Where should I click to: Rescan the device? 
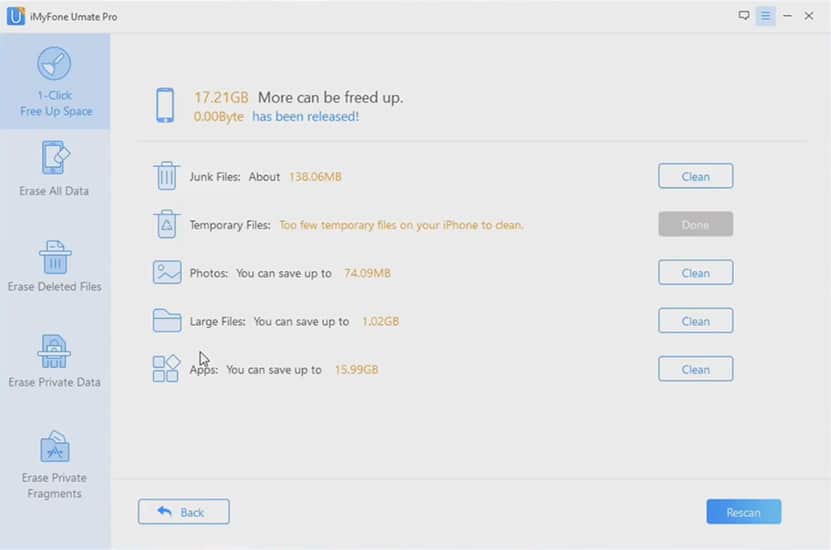click(744, 512)
